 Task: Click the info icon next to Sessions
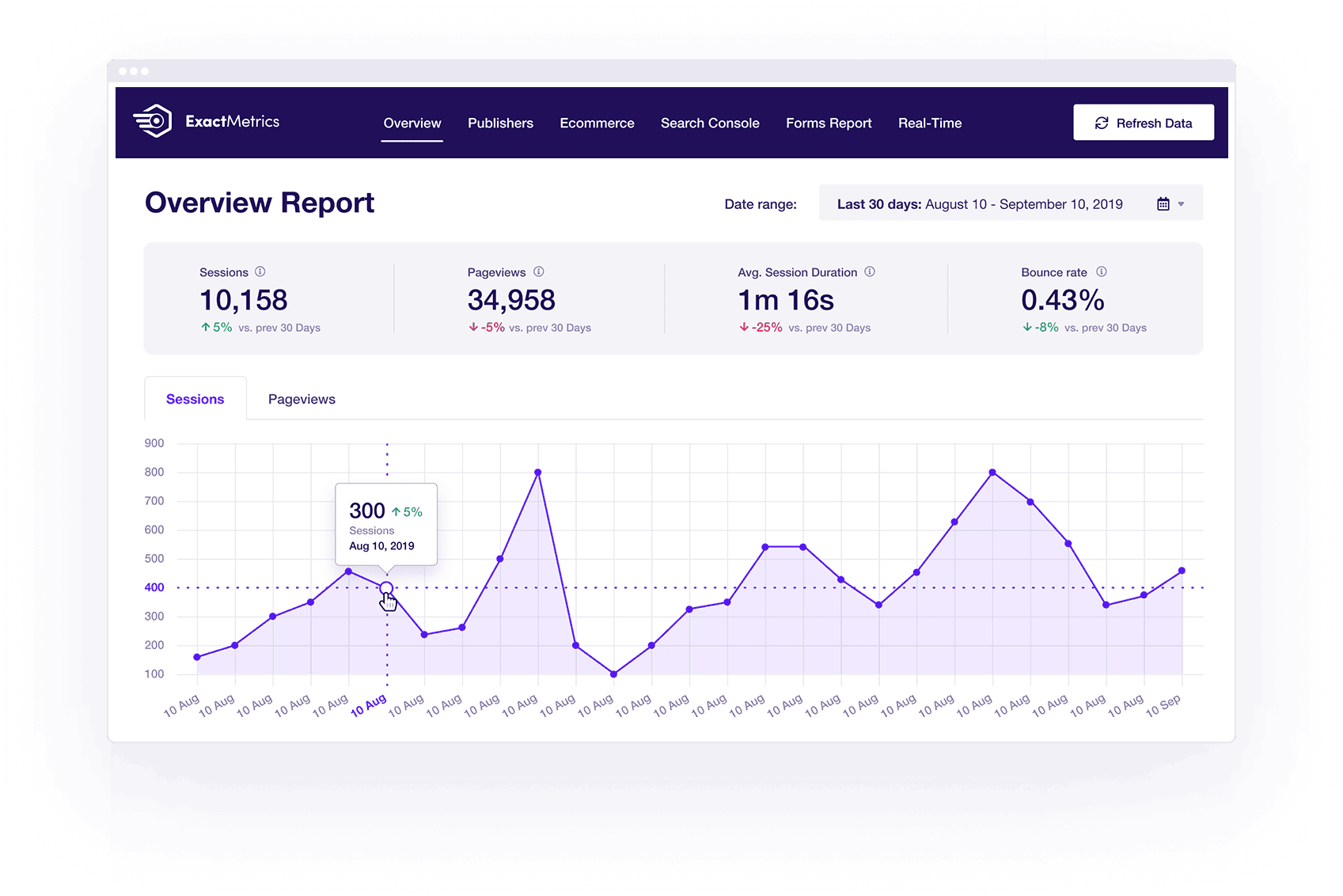[260, 271]
